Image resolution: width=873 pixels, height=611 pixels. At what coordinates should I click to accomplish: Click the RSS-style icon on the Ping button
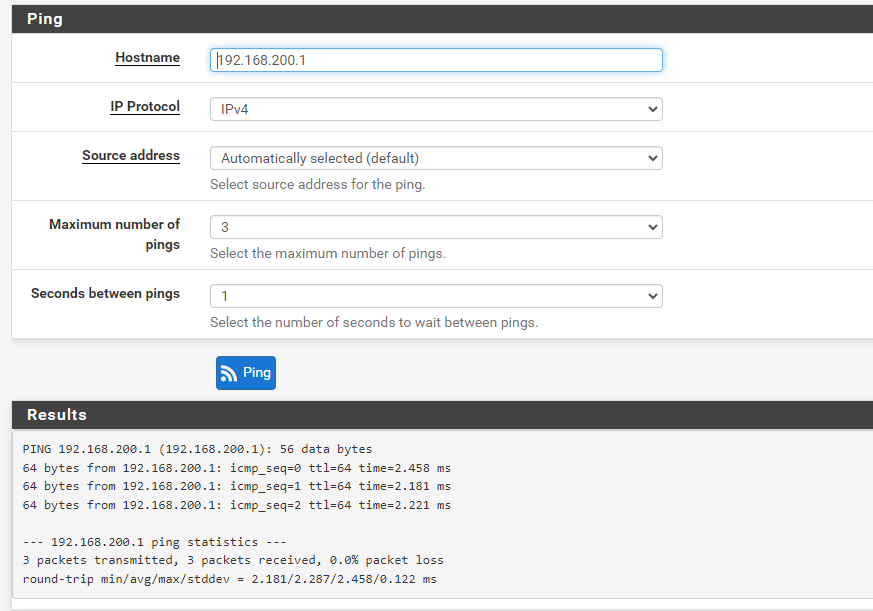pyautogui.click(x=229, y=373)
